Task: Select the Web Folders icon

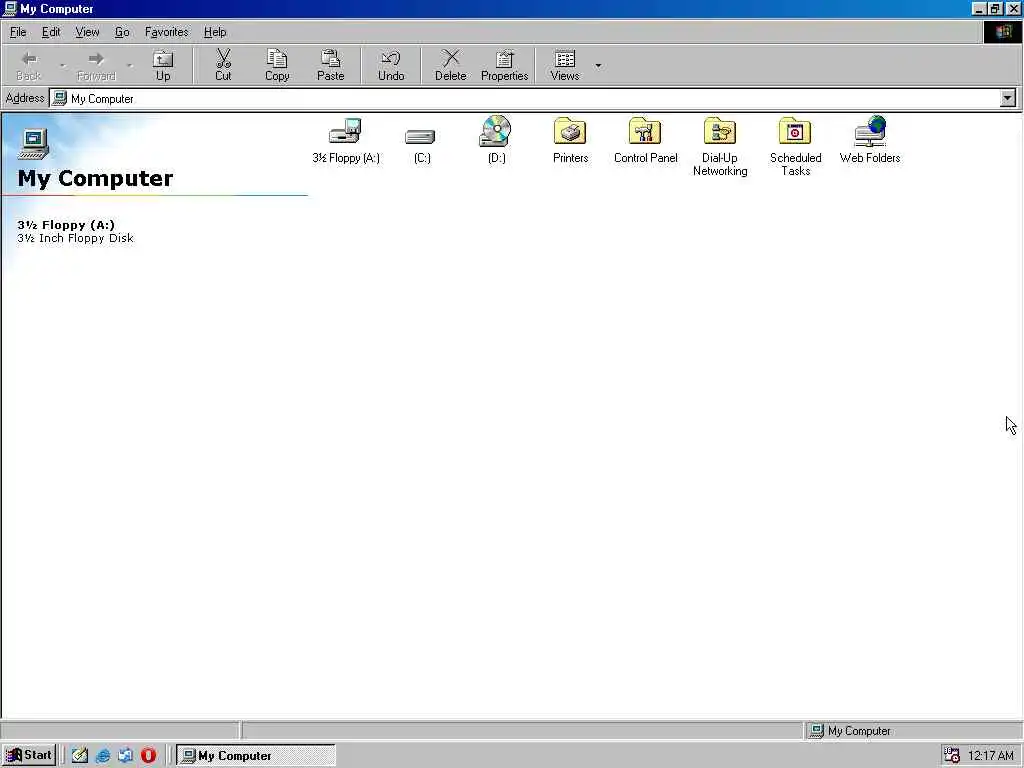Action: [x=870, y=131]
